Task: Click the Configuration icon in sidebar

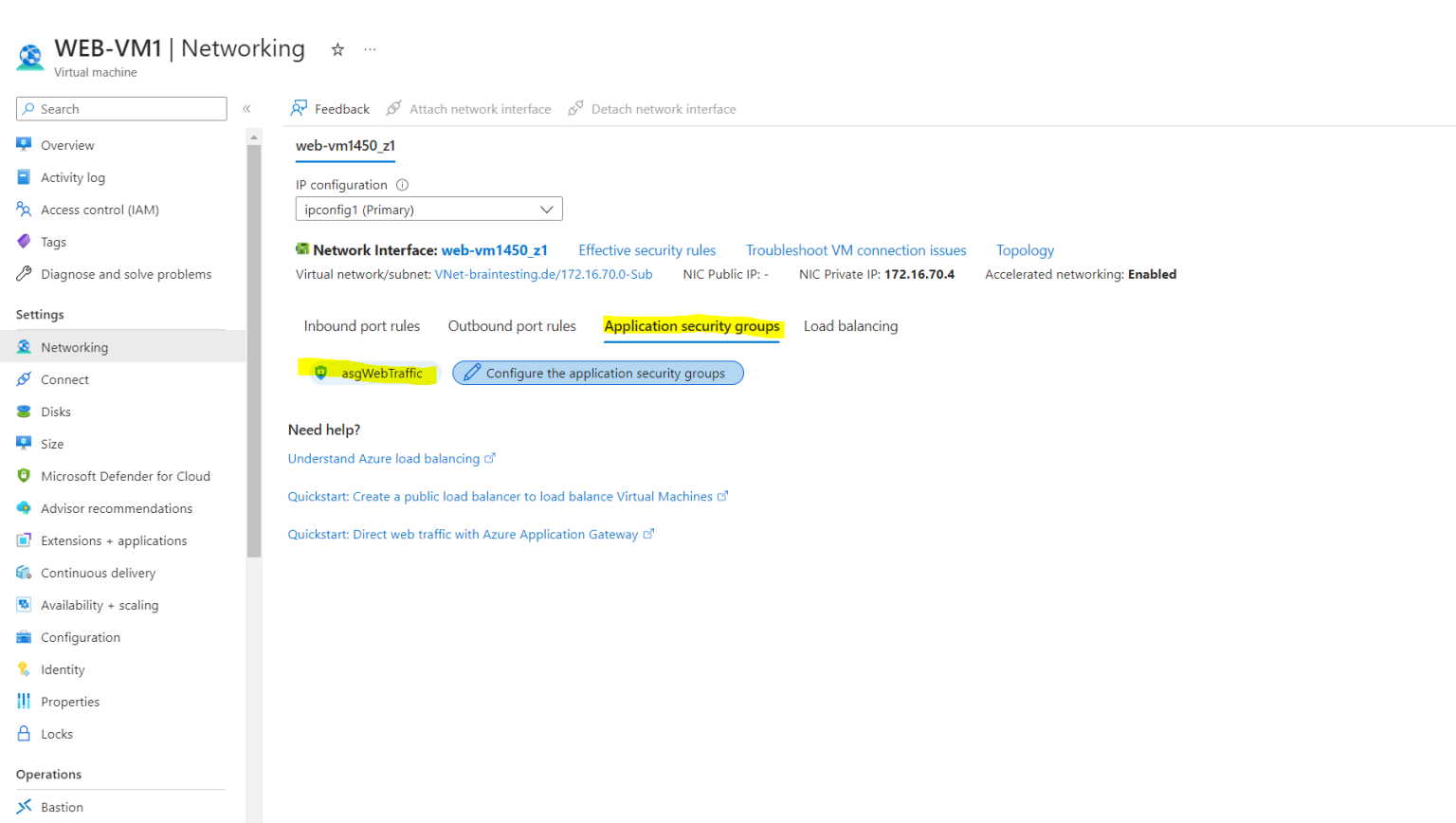Action: pos(24,637)
